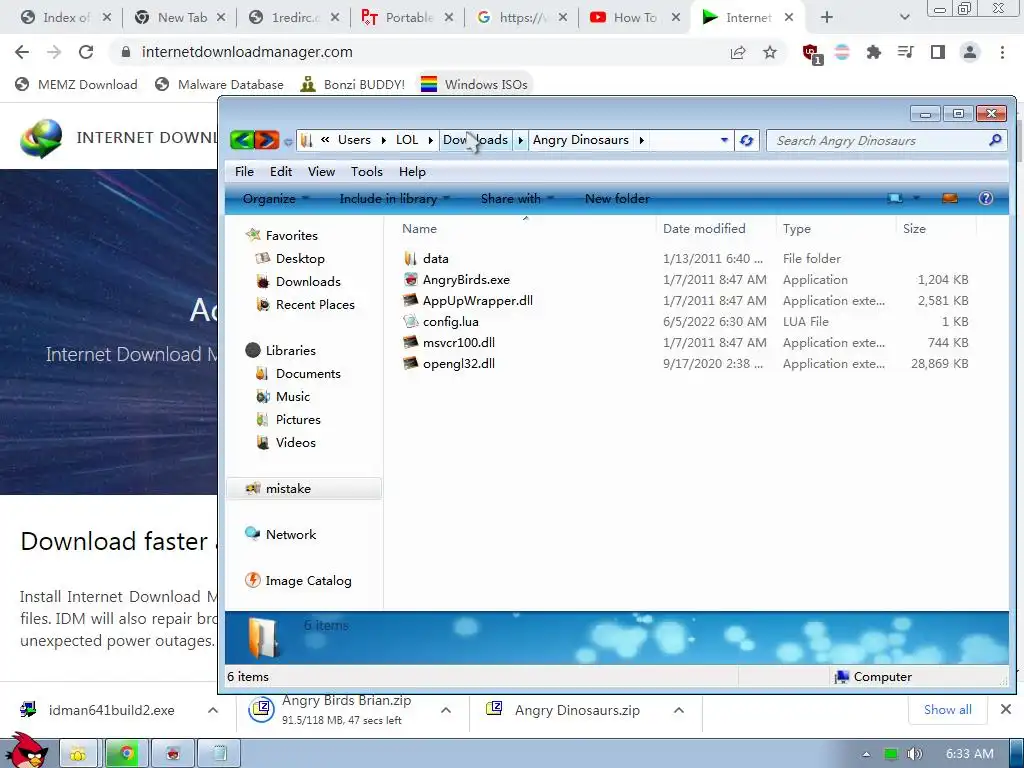Open Chrome extensions puzzle icon
Screen dimensions: 1024x768
pyautogui.click(x=874, y=52)
